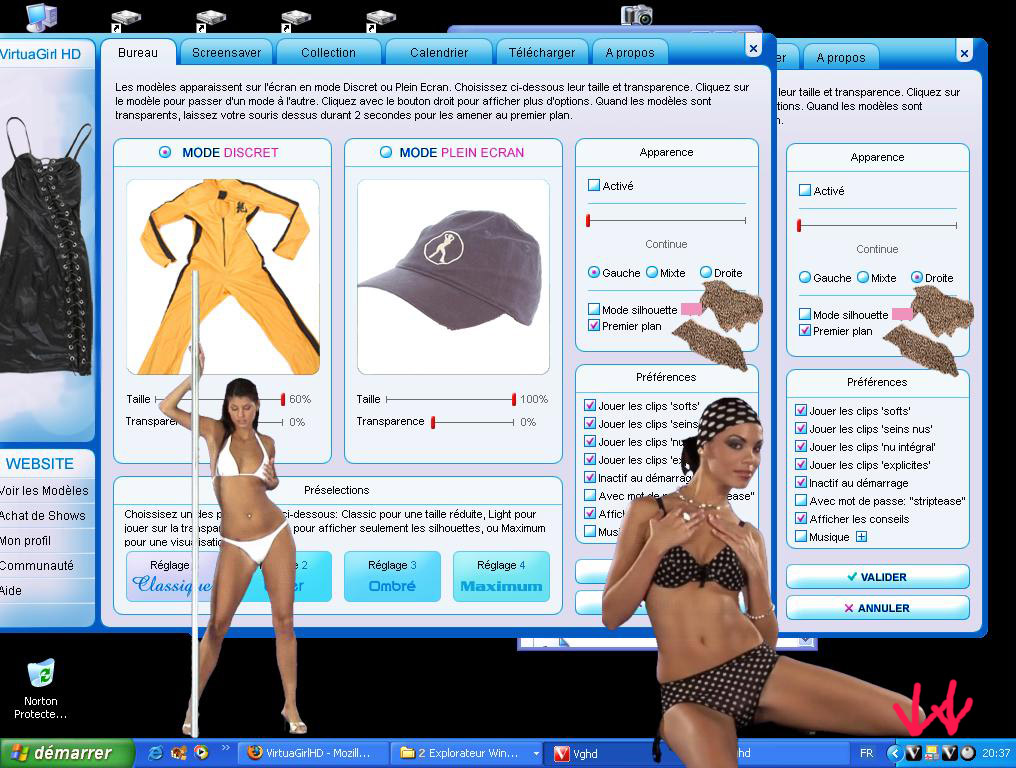
Task: Select Gauche radio in front window
Action: 594,272
